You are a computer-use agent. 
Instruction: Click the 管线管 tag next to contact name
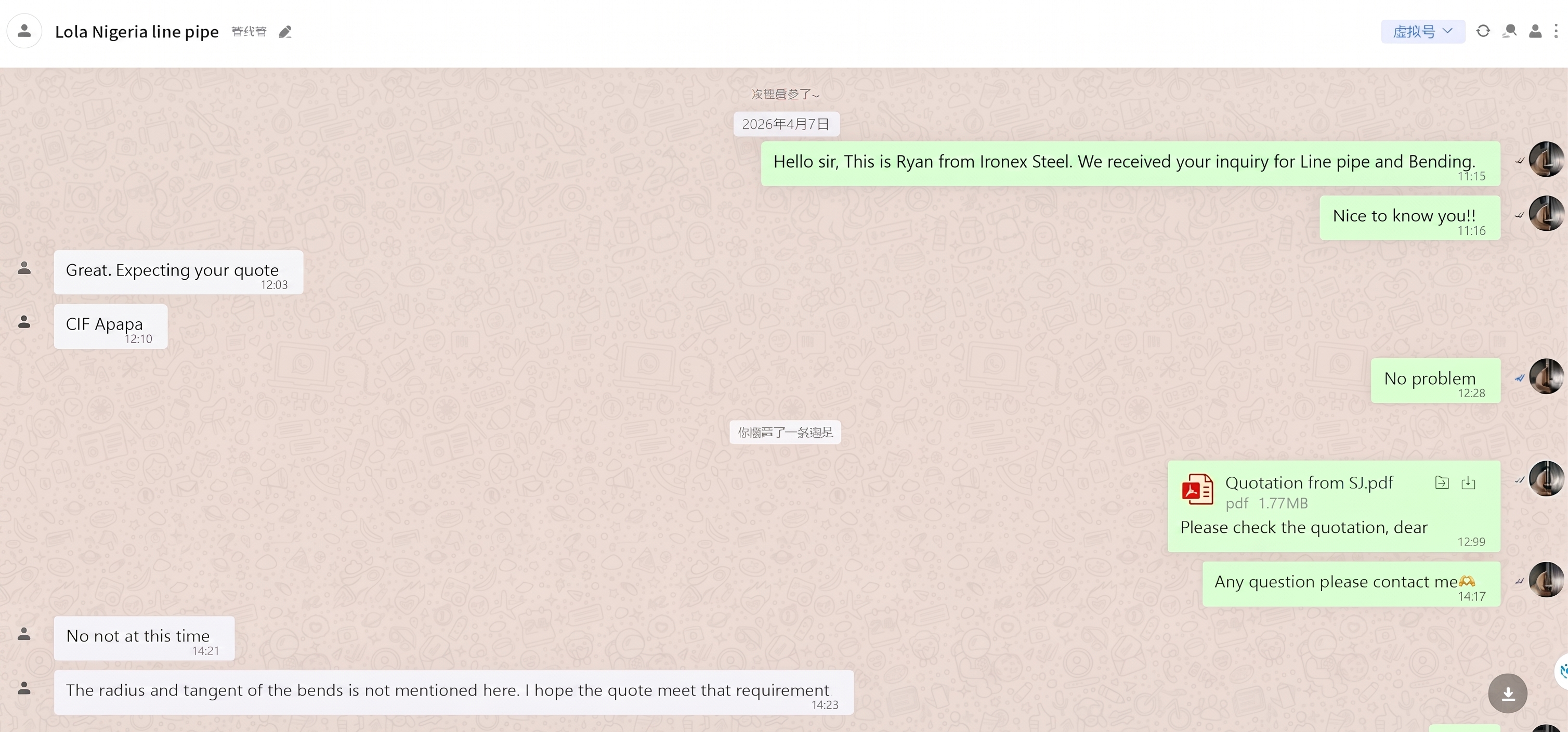click(x=249, y=32)
